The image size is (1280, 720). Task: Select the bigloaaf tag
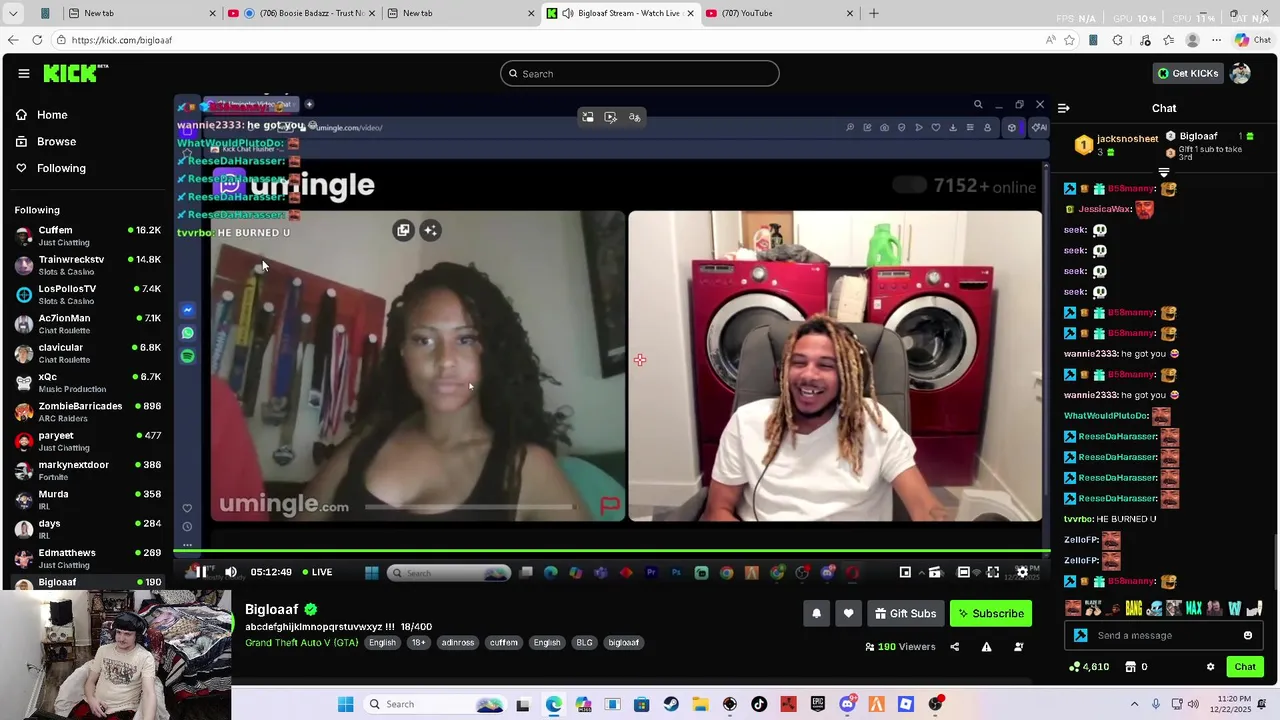pos(624,643)
